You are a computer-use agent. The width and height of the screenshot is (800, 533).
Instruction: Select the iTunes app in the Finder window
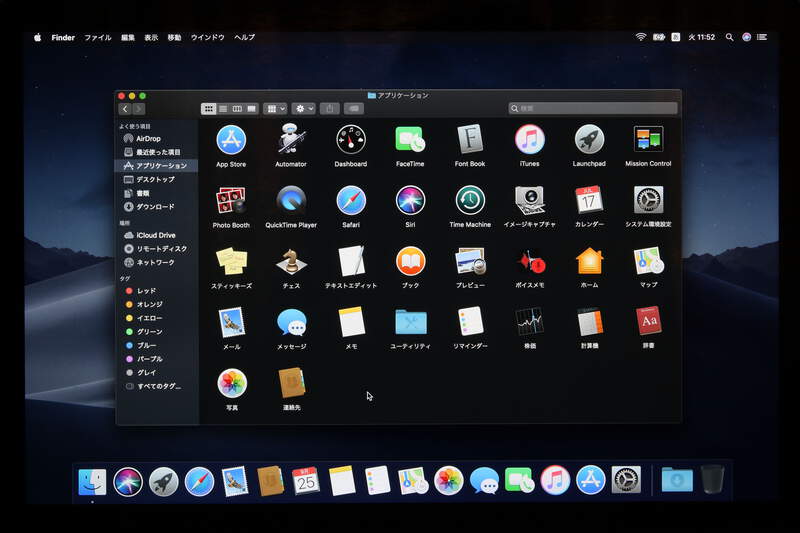[x=529, y=139]
